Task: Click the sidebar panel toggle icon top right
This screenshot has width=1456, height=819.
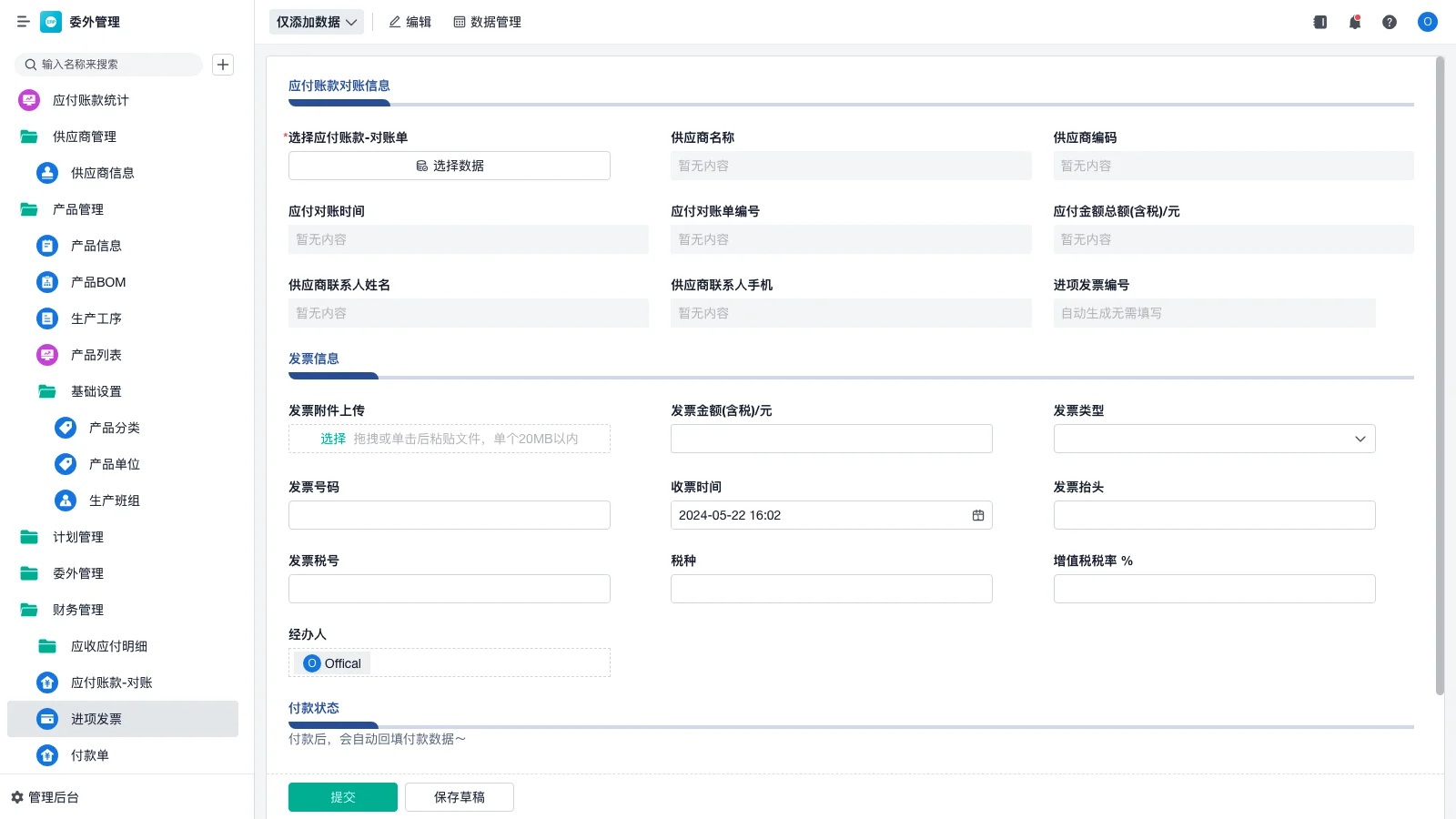Action: point(1319,22)
